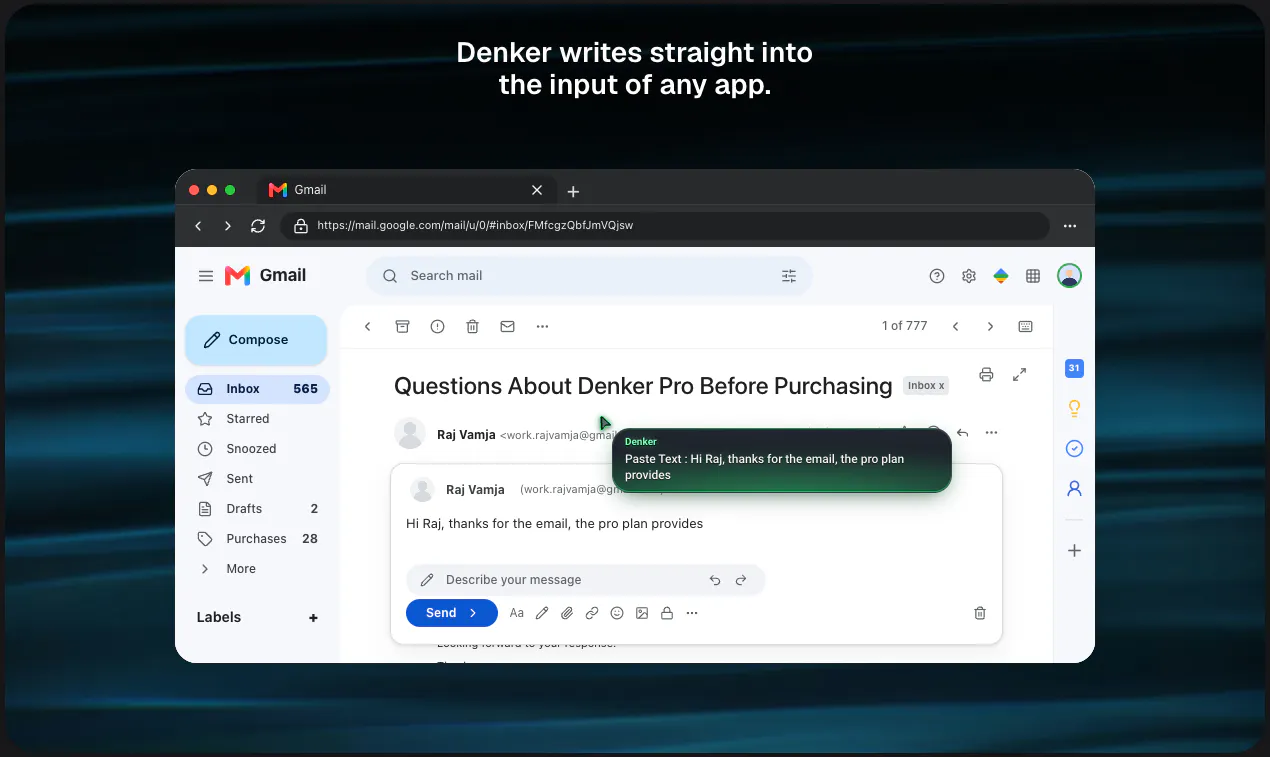Open the Gmail main menu hamburger icon

coord(206,276)
